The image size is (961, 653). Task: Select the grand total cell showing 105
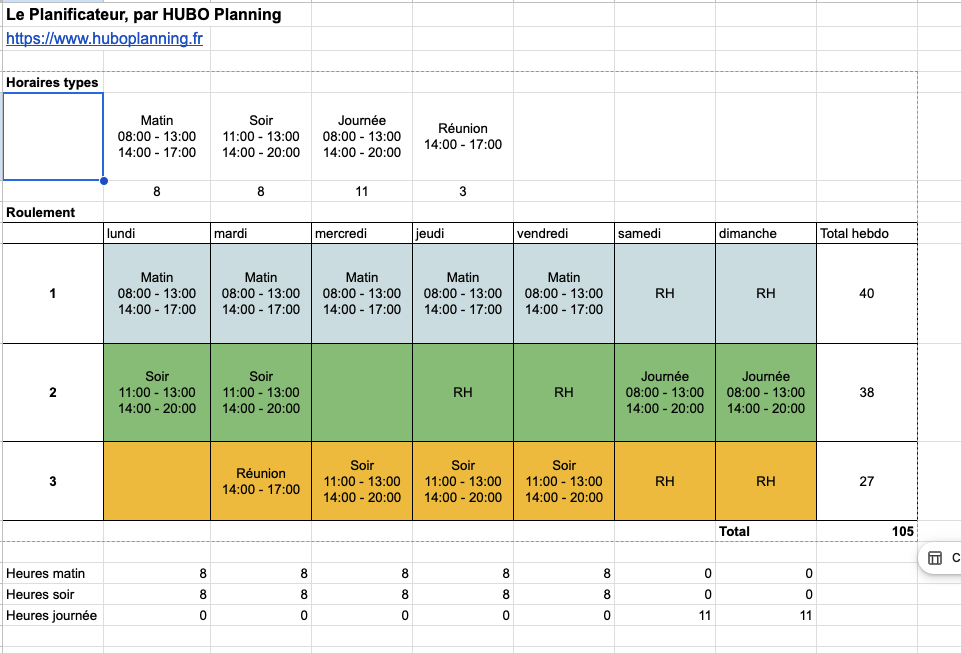tap(866, 531)
